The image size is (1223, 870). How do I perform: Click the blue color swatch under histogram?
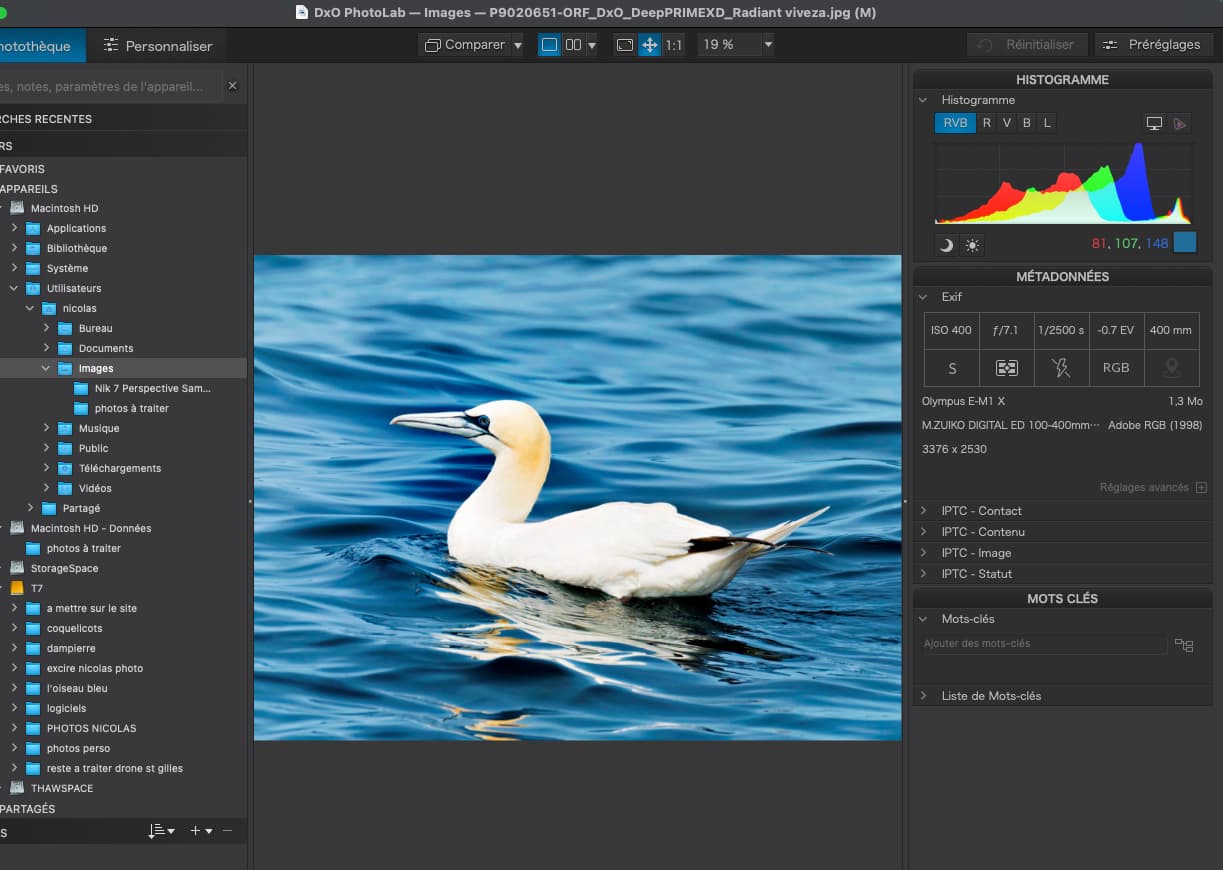point(1185,243)
